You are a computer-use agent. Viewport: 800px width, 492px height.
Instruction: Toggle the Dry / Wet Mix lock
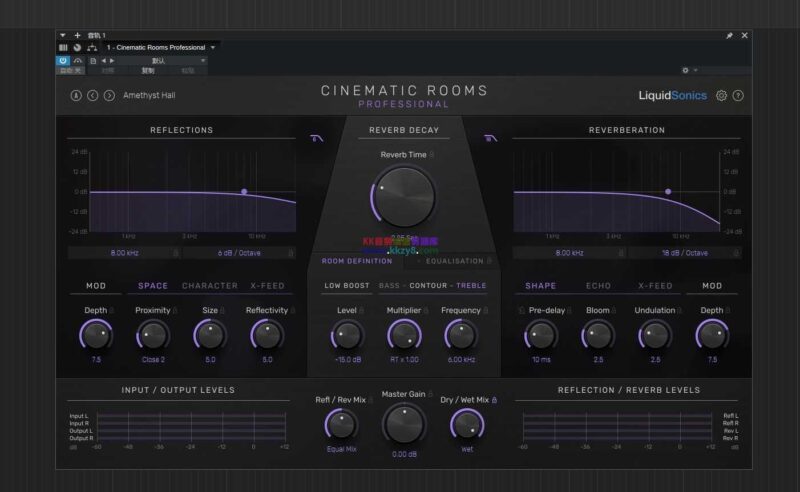(x=494, y=400)
